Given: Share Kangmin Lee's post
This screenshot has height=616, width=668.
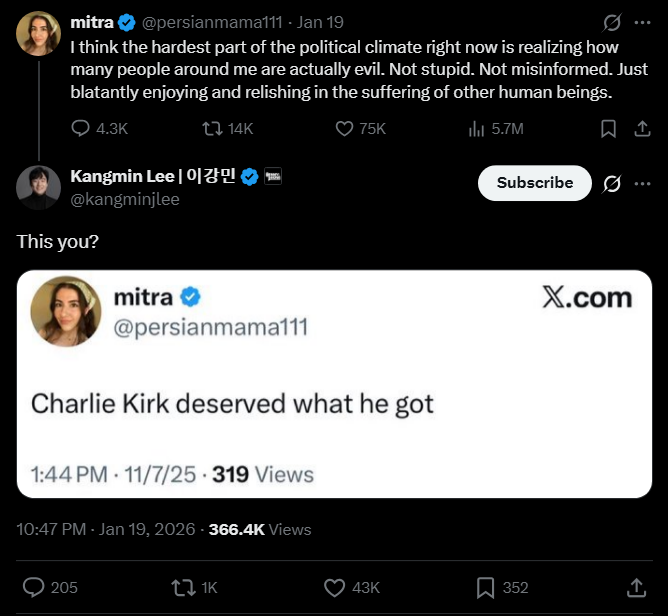Looking at the screenshot, I should (x=635, y=587).
